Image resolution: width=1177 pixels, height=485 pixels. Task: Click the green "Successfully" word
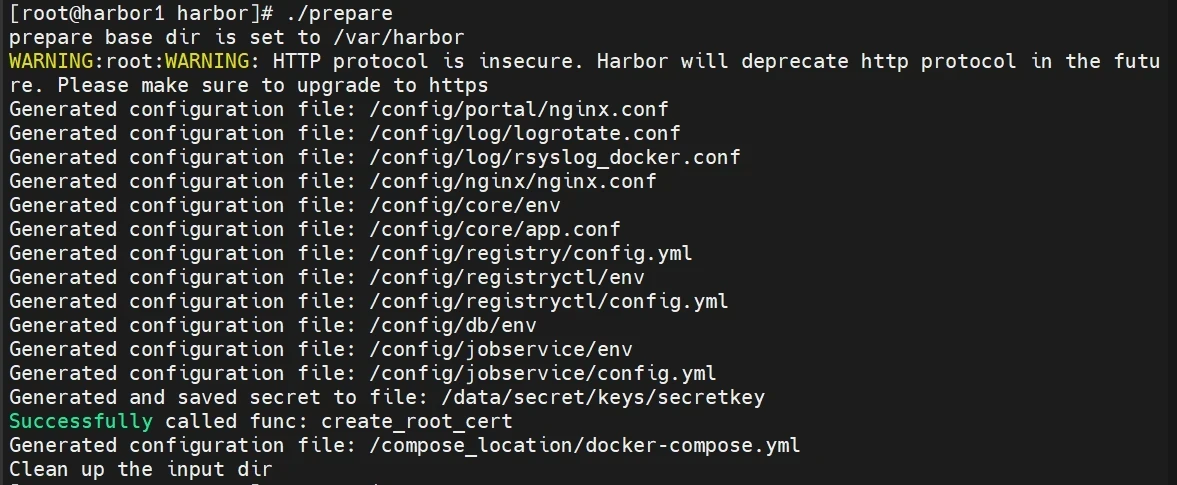pyautogui.click(x=80, y=421)
